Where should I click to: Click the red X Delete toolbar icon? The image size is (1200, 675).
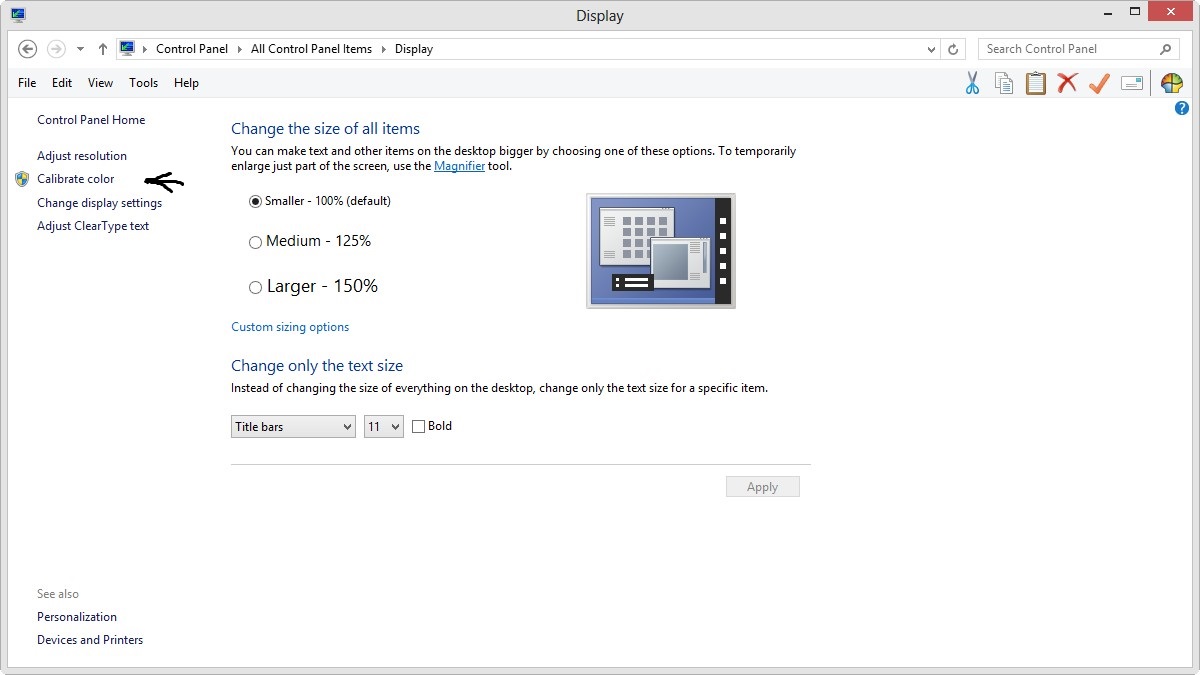(x=1068, y=83)
